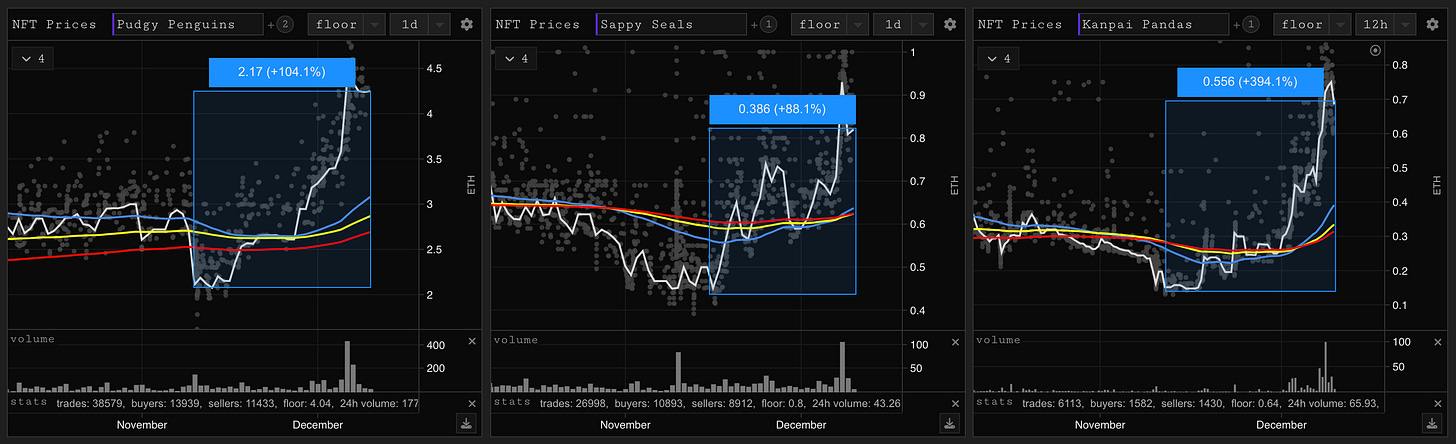Open 1d interval dropdown for Pudgy Penguins
This screenshot has height=444, width=1456.
[420, 24]
